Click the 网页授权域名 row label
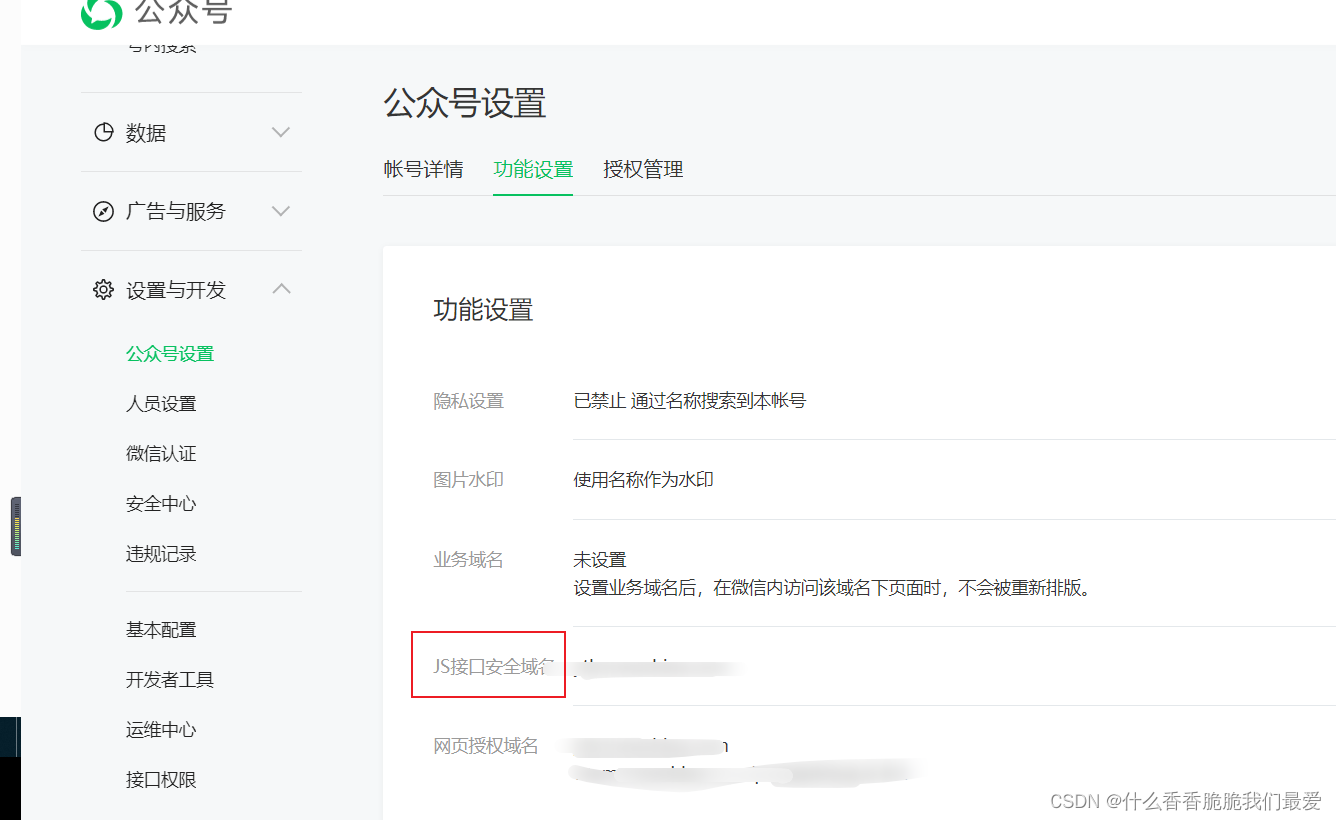The image size is (1336, 820). pyautogui.click(x=486, y=746)
